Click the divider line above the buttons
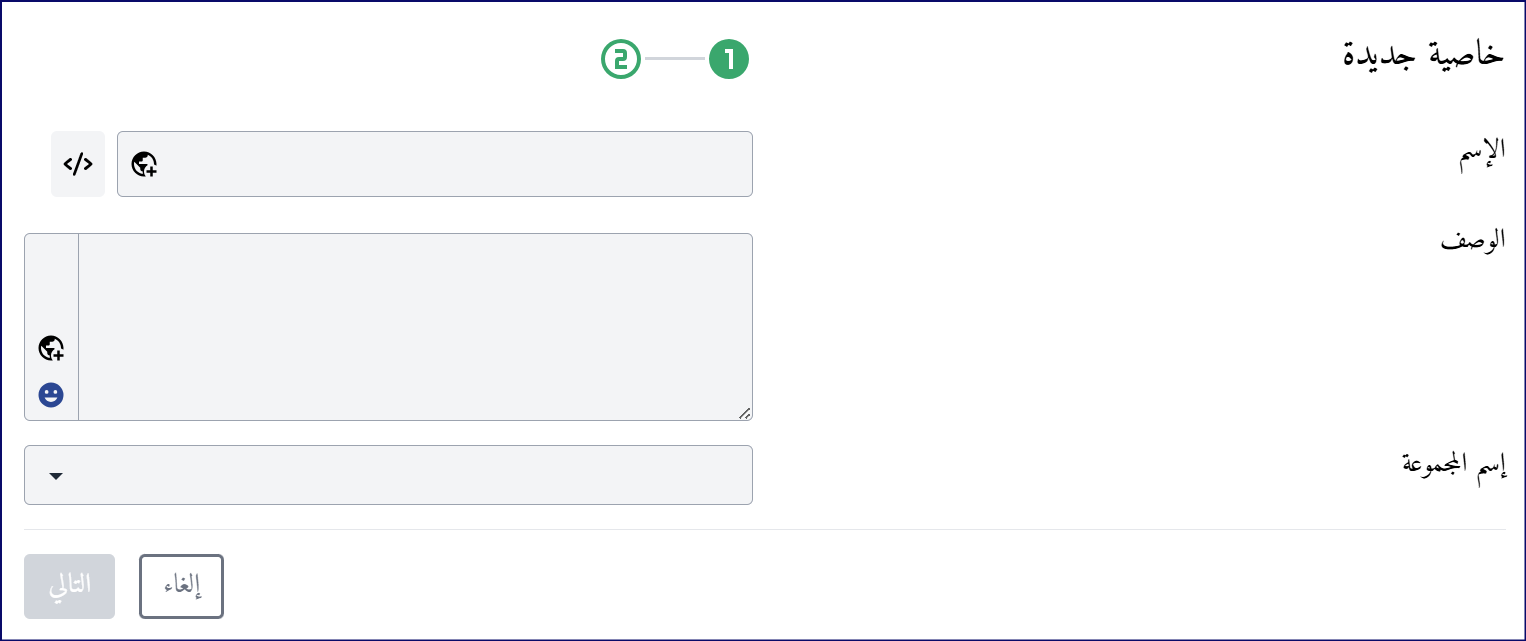This screenshot has height=641, width=1526. (x=765, y=529)
